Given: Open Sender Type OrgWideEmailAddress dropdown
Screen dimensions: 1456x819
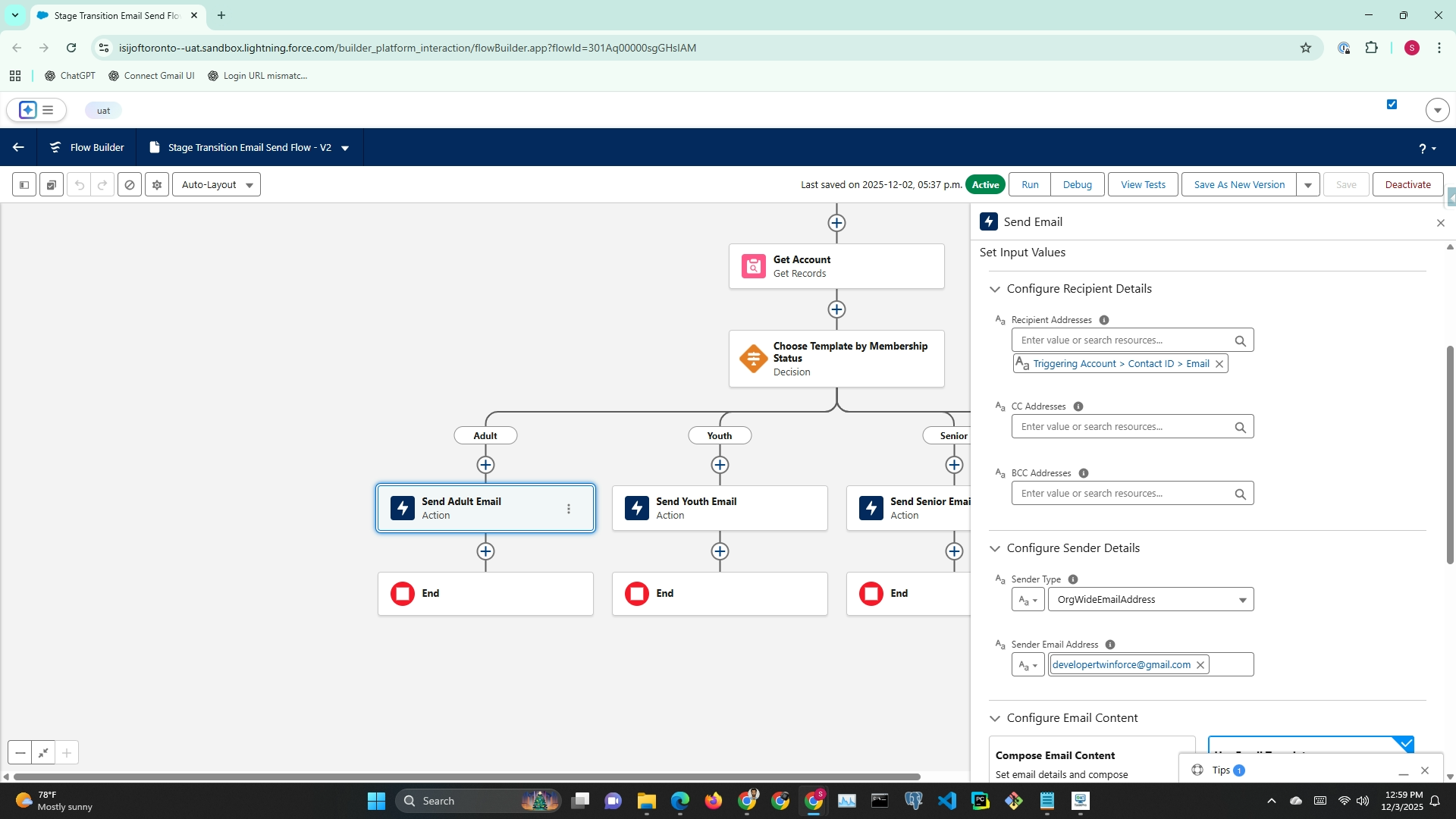Looking at the screenshot, I should [x=1150, y=600].
